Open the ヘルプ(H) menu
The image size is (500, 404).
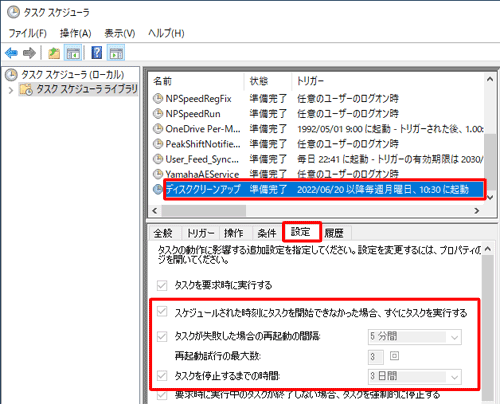point(166,33)
